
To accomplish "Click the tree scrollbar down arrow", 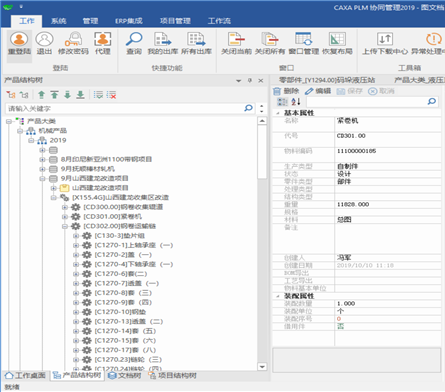I will click(262, 367).
